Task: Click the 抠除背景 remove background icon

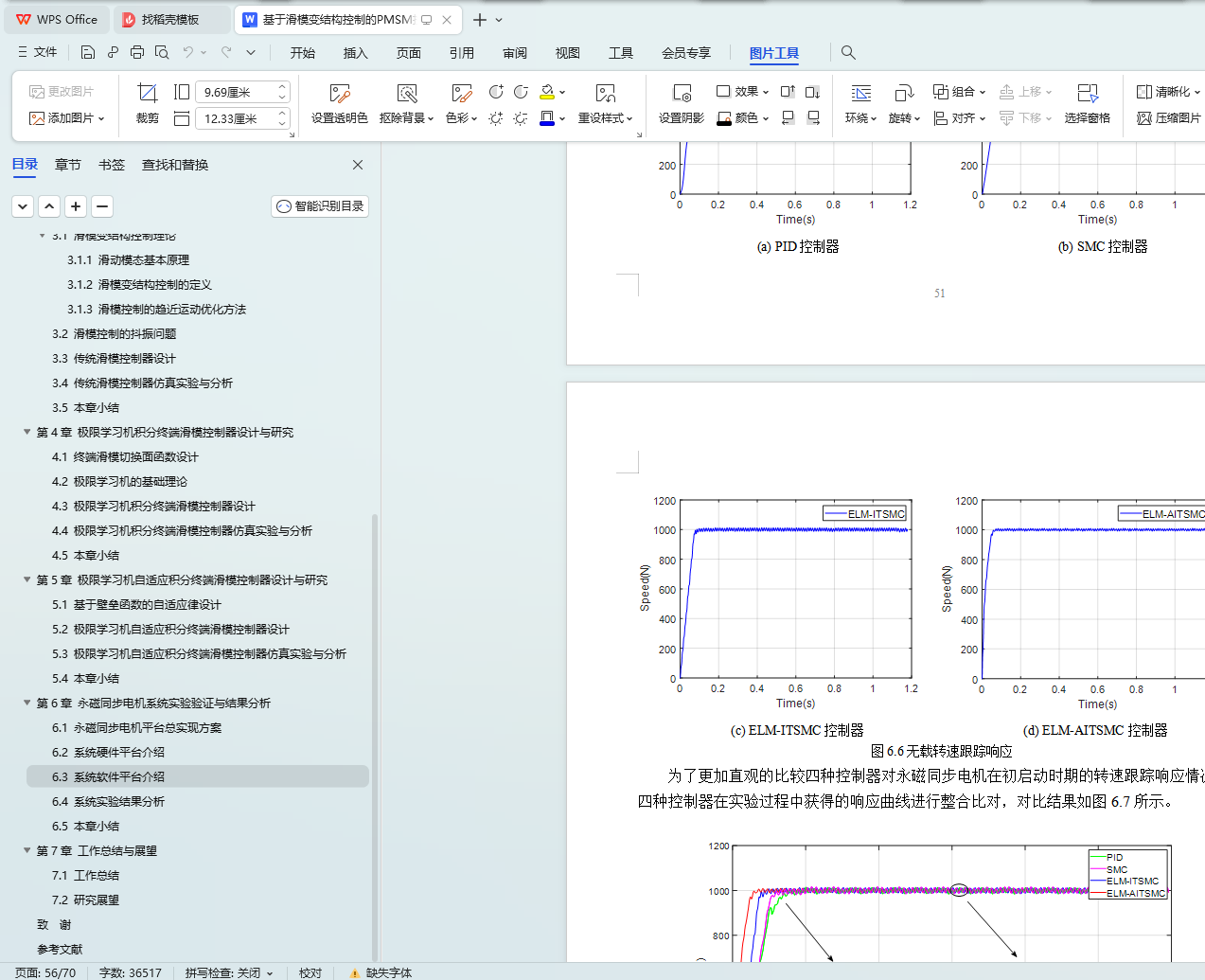Action: click(407, 93)
